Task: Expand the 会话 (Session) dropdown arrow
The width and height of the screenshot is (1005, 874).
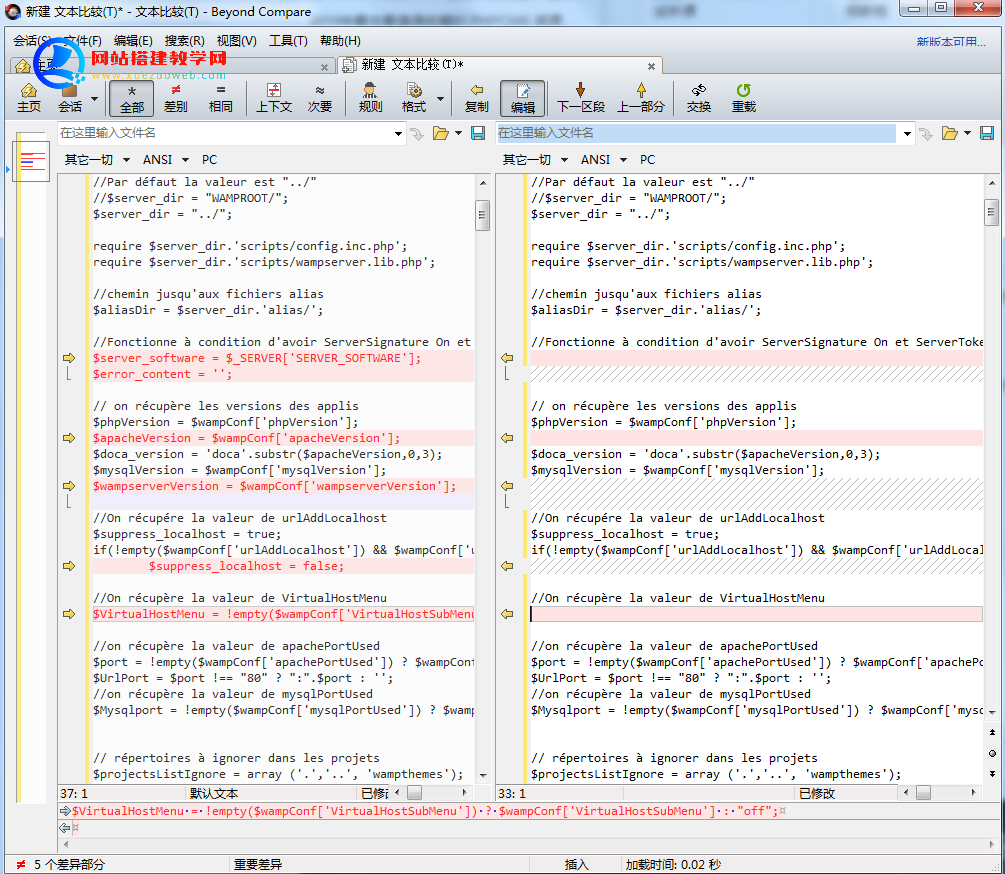Action: coord(95,99)
